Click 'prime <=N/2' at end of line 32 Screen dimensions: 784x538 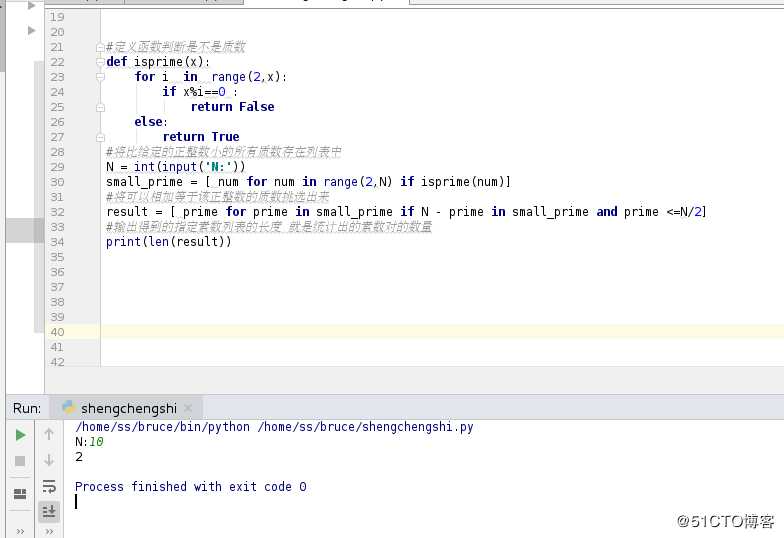coord(662,212)
